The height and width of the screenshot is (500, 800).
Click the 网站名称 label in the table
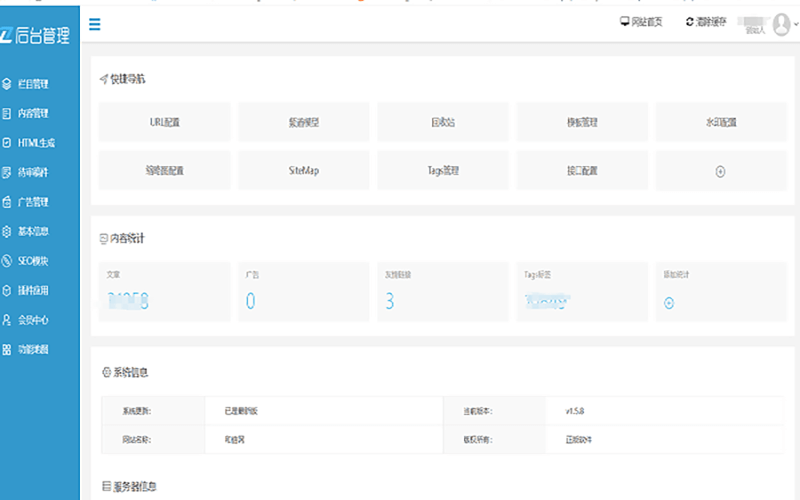coord(137,439)
